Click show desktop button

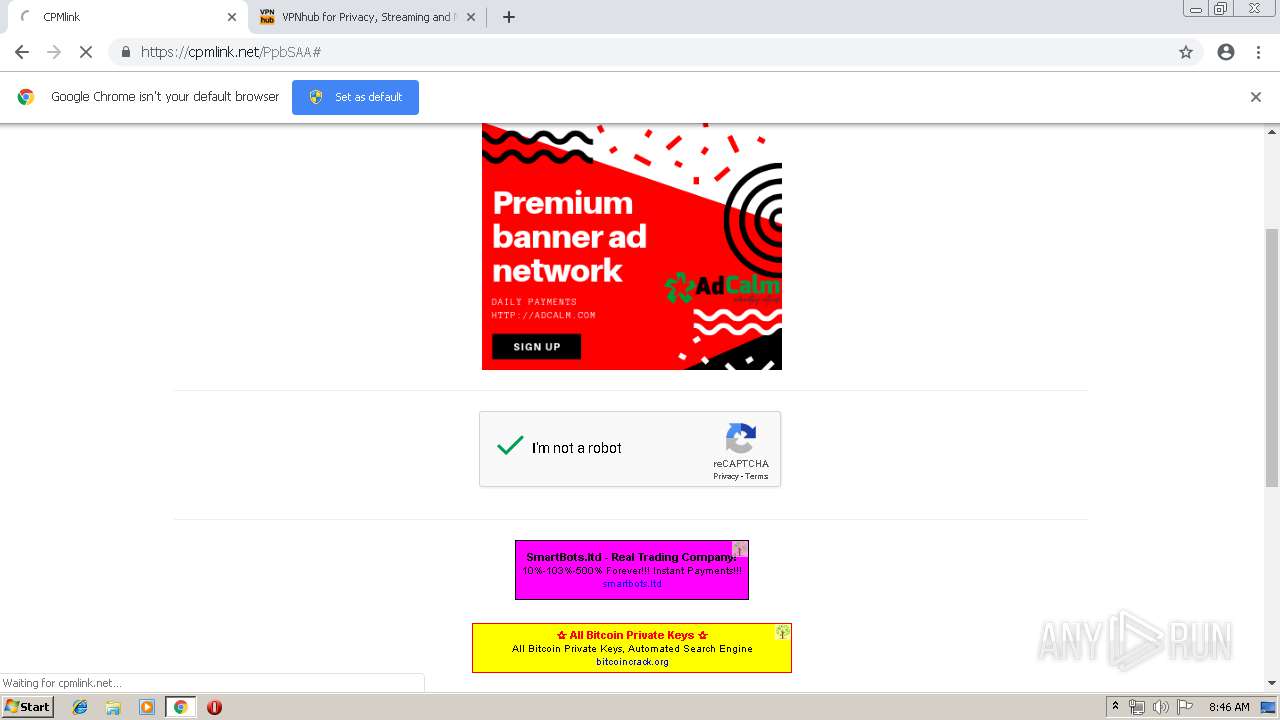[1268, 707]
